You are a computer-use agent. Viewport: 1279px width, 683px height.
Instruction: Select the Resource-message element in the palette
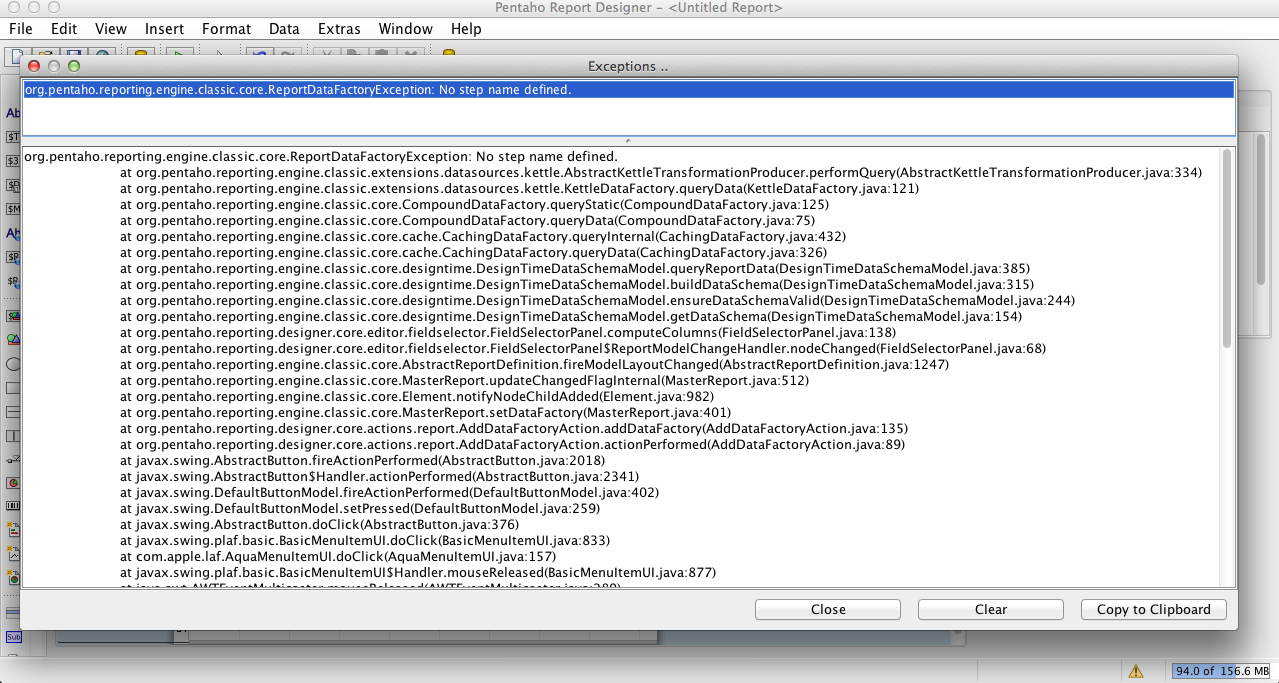pos(13,281)
